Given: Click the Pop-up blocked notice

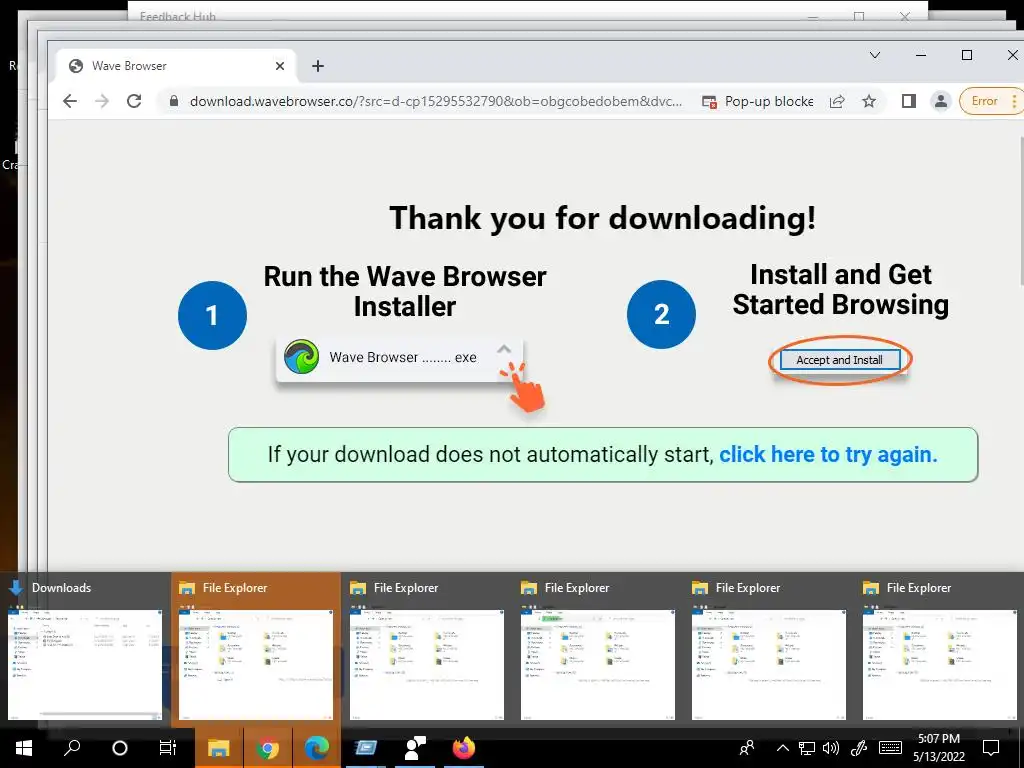Looking at the screenshot, I should (x=758, y=101).
